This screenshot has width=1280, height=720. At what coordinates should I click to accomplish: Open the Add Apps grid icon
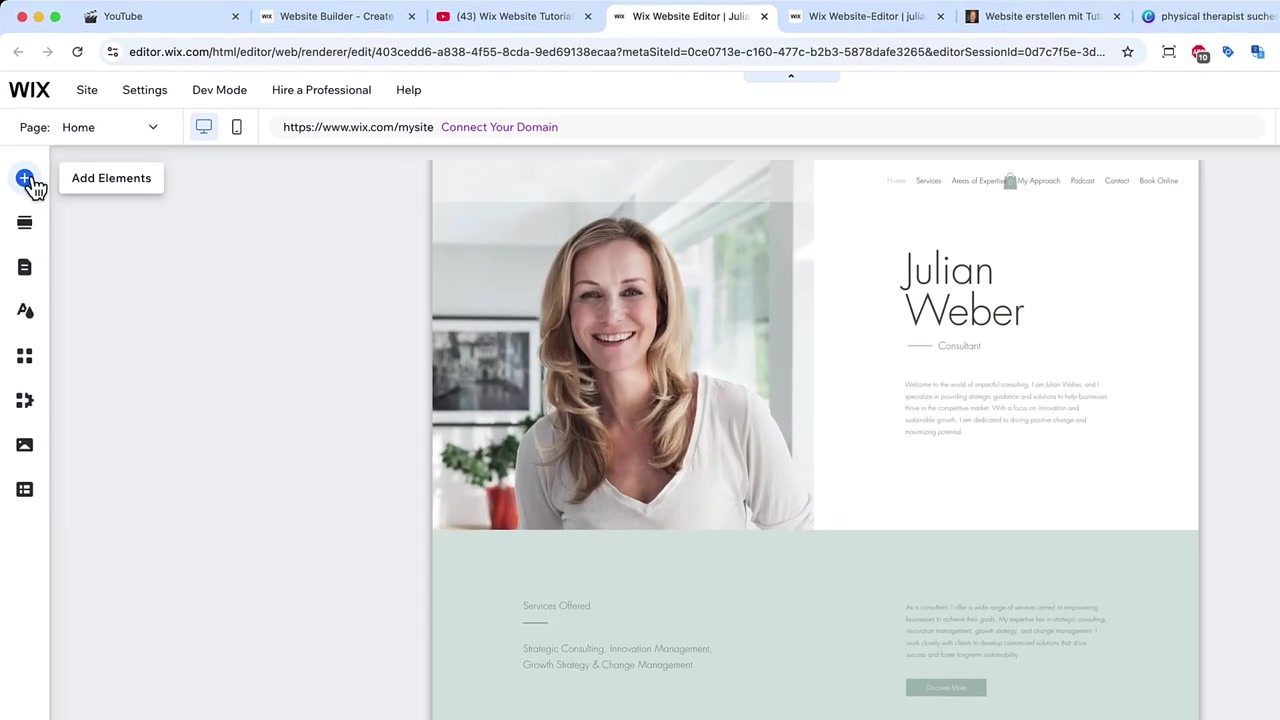tap(25, 356)
